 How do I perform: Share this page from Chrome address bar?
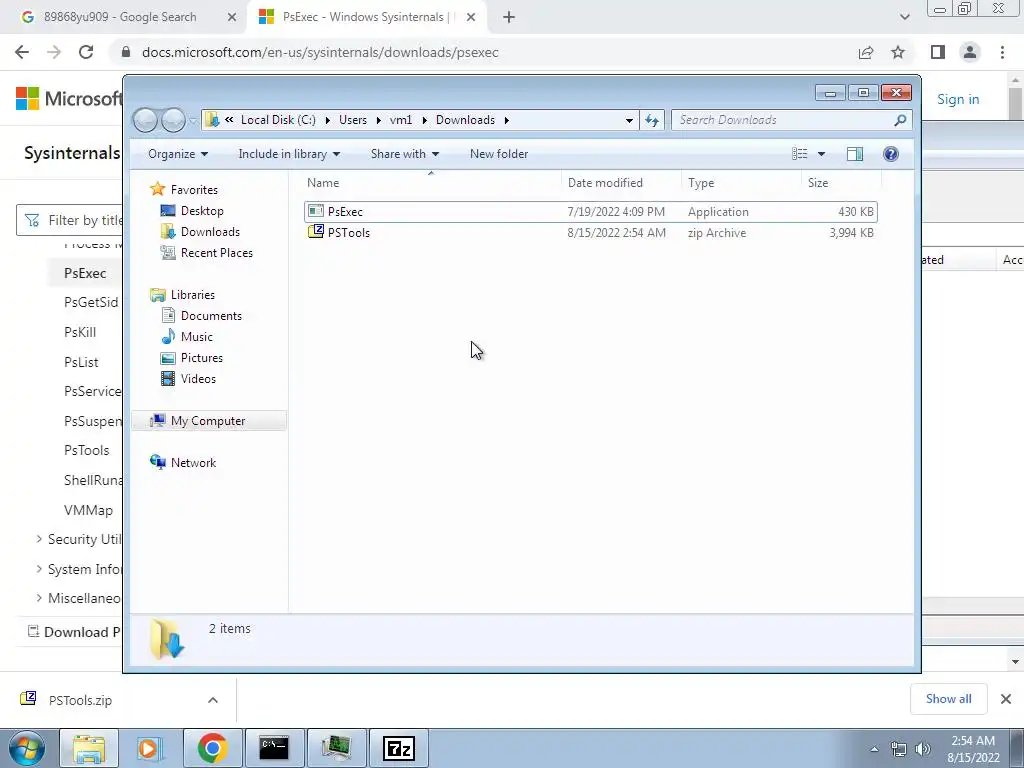point(866,52)
